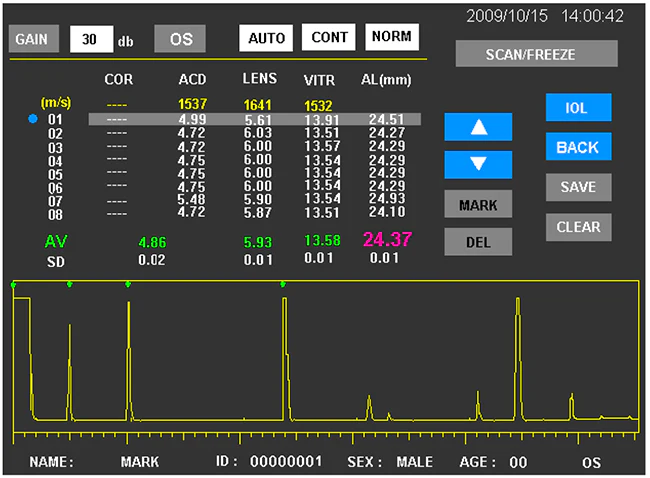
Task: Click the DEL button
Action: [x=478, y=242]
